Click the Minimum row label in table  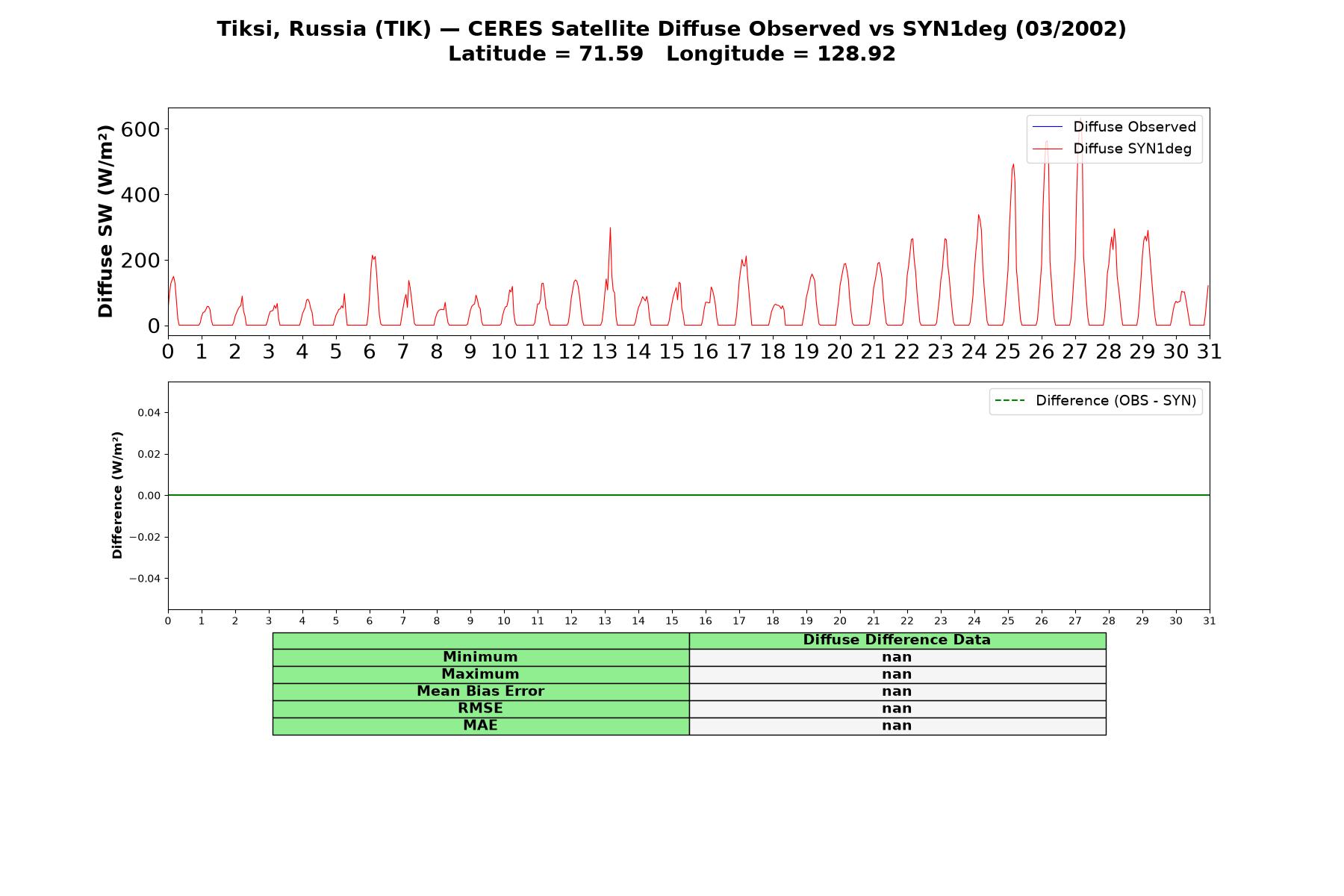click(x=480, y=657)
